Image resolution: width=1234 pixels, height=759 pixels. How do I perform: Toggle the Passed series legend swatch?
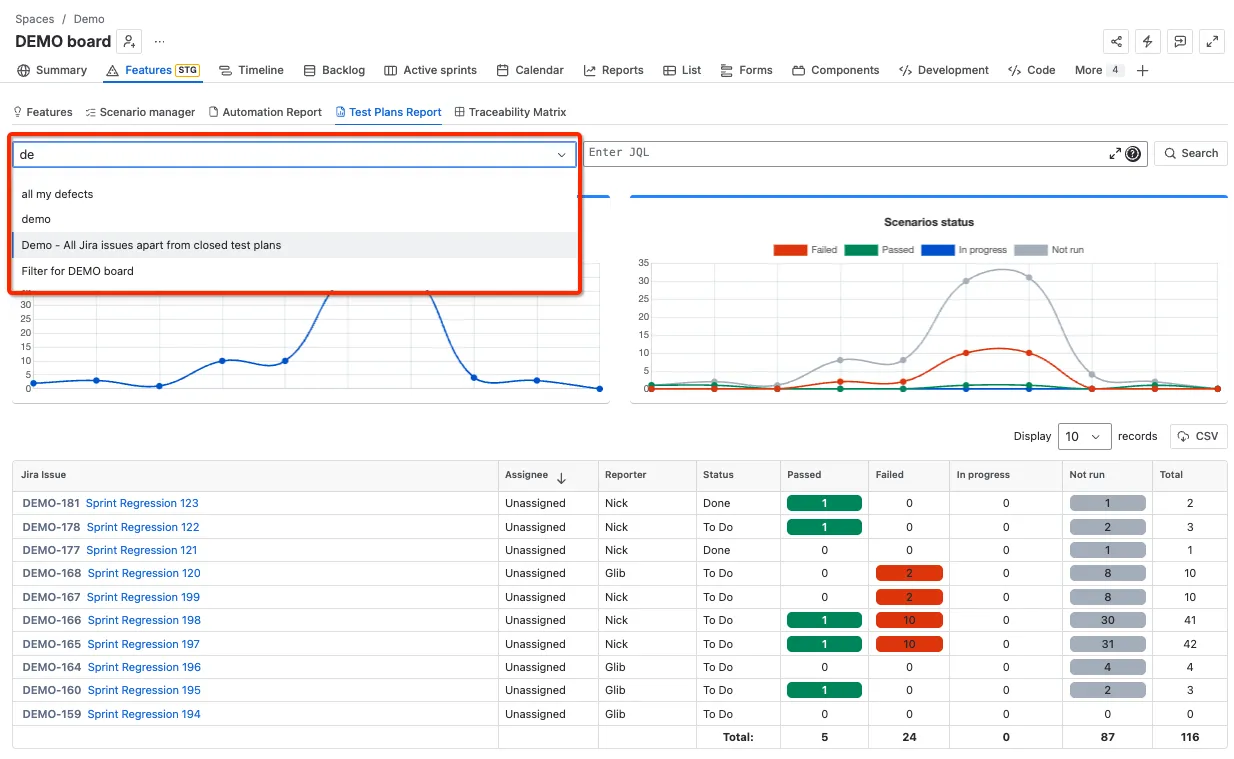tap(861, 250)
